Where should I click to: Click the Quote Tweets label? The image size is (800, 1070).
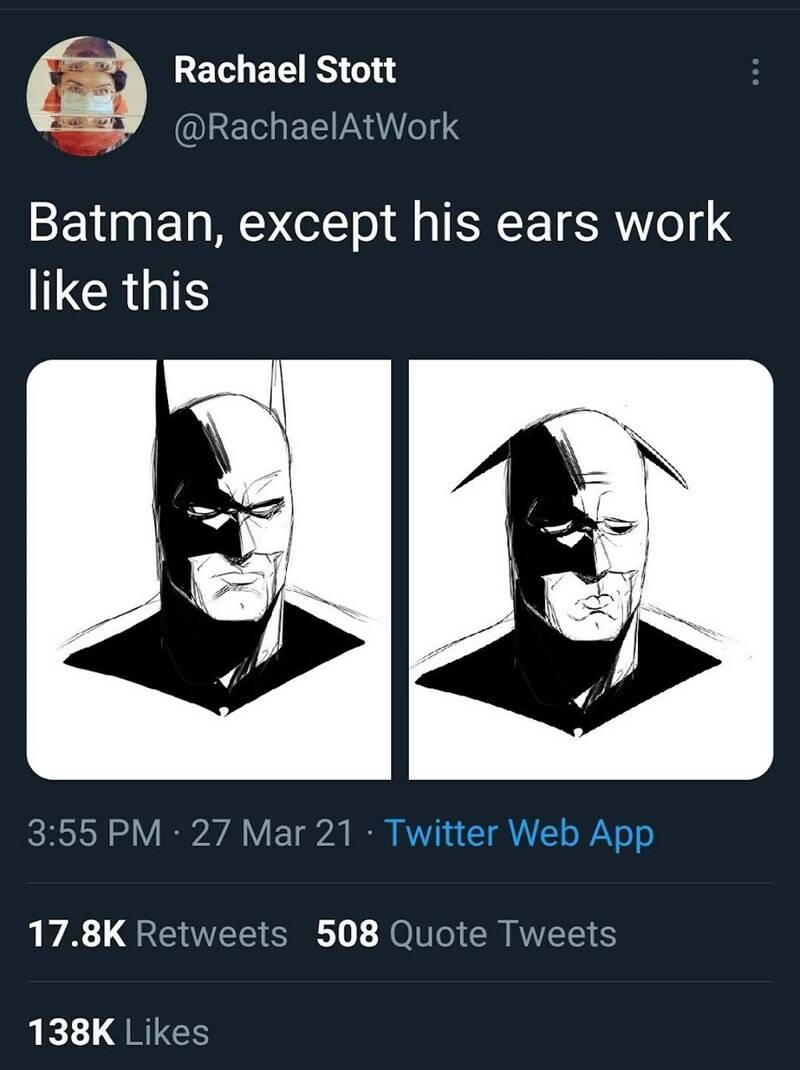(x=502, y=934)
